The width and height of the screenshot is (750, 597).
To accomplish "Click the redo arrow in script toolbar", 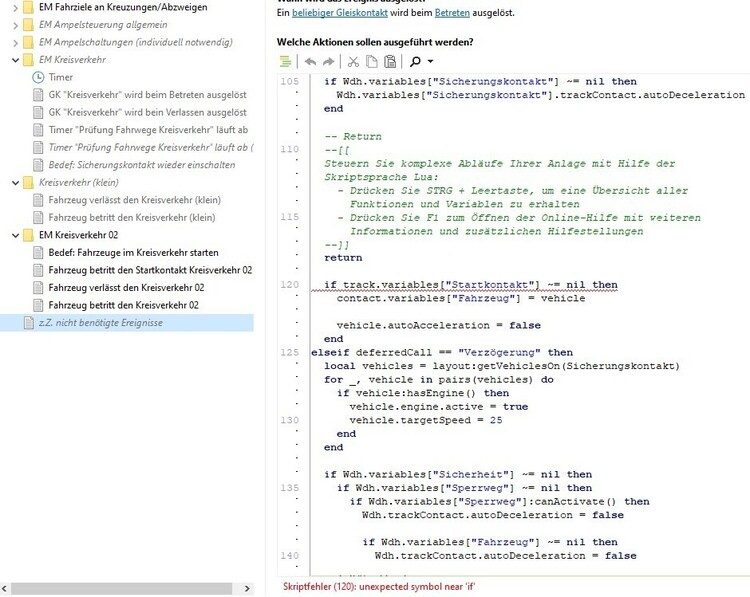I will tap(329, 61).
